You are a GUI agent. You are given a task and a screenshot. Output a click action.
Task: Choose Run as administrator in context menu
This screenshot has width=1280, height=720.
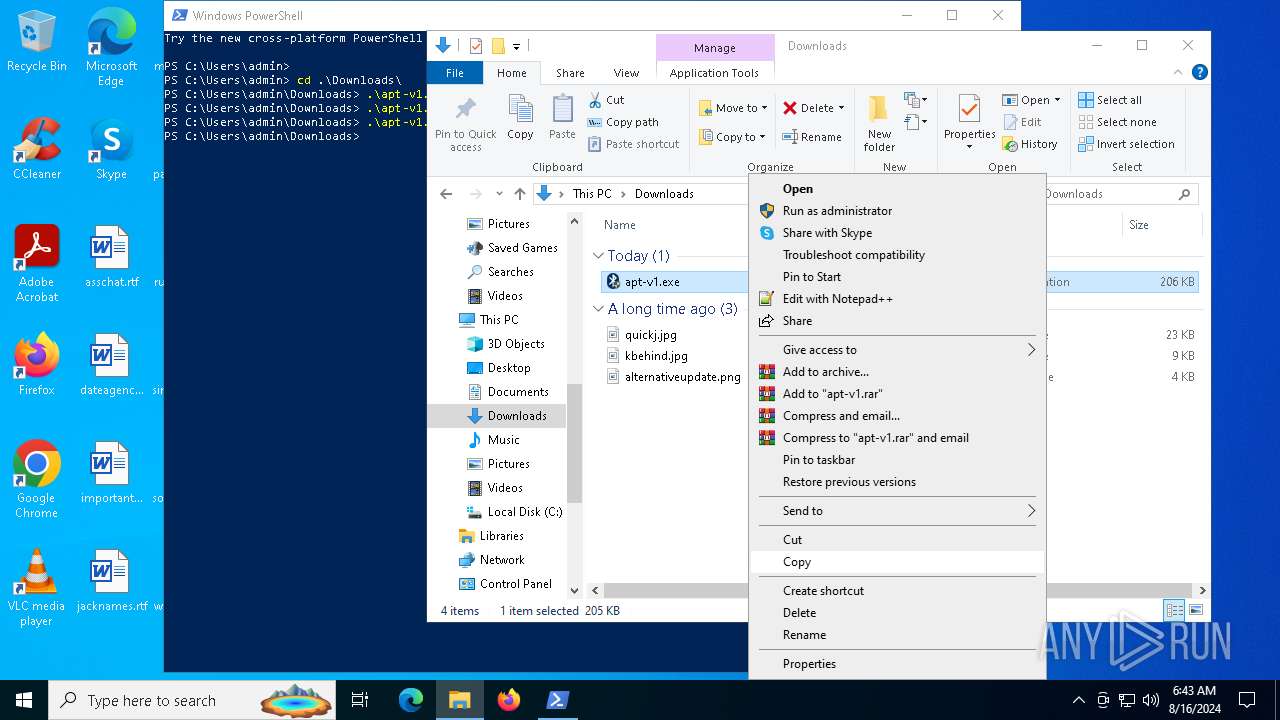896,211
